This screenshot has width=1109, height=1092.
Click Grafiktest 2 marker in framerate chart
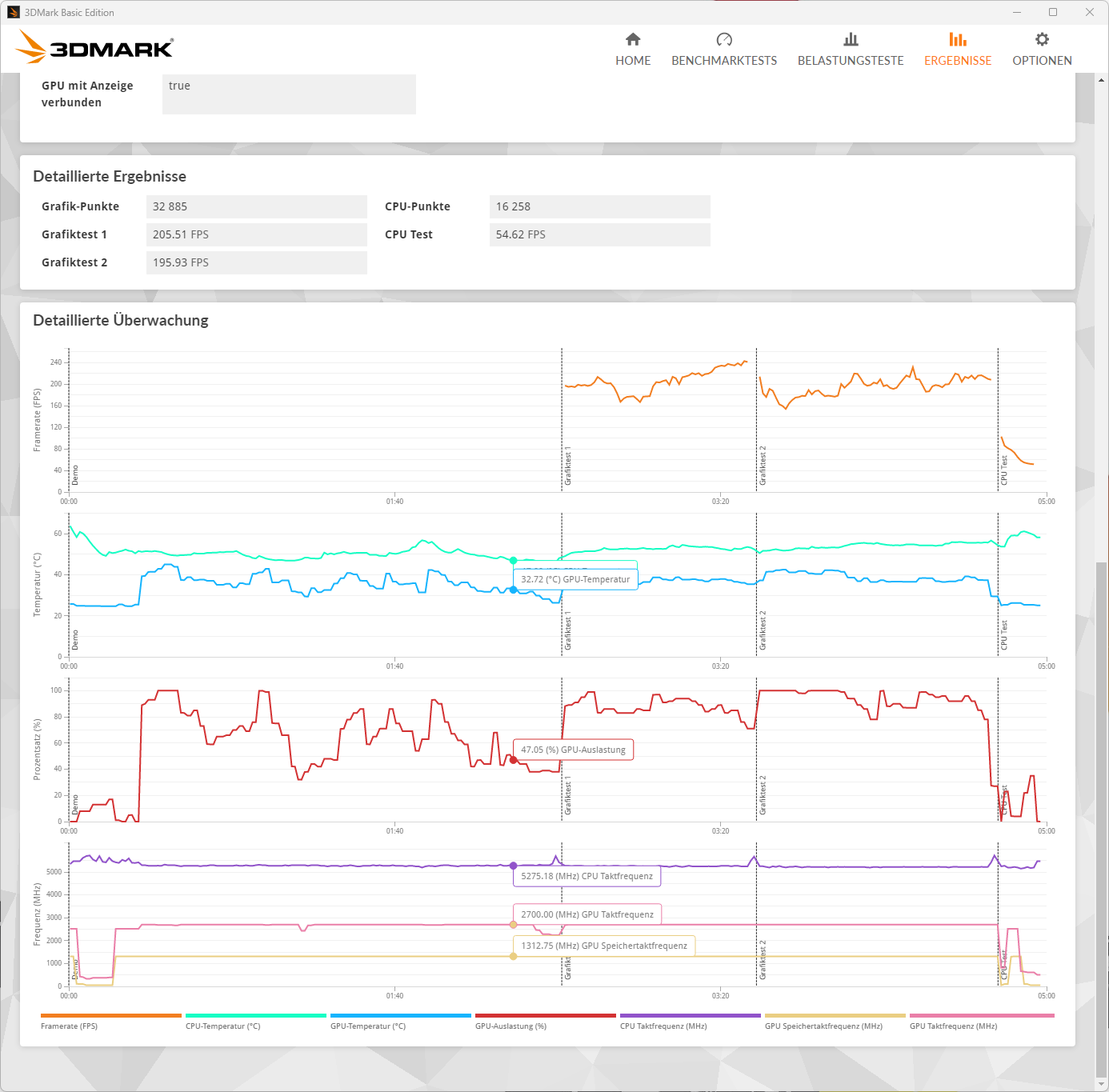point(763,466)
